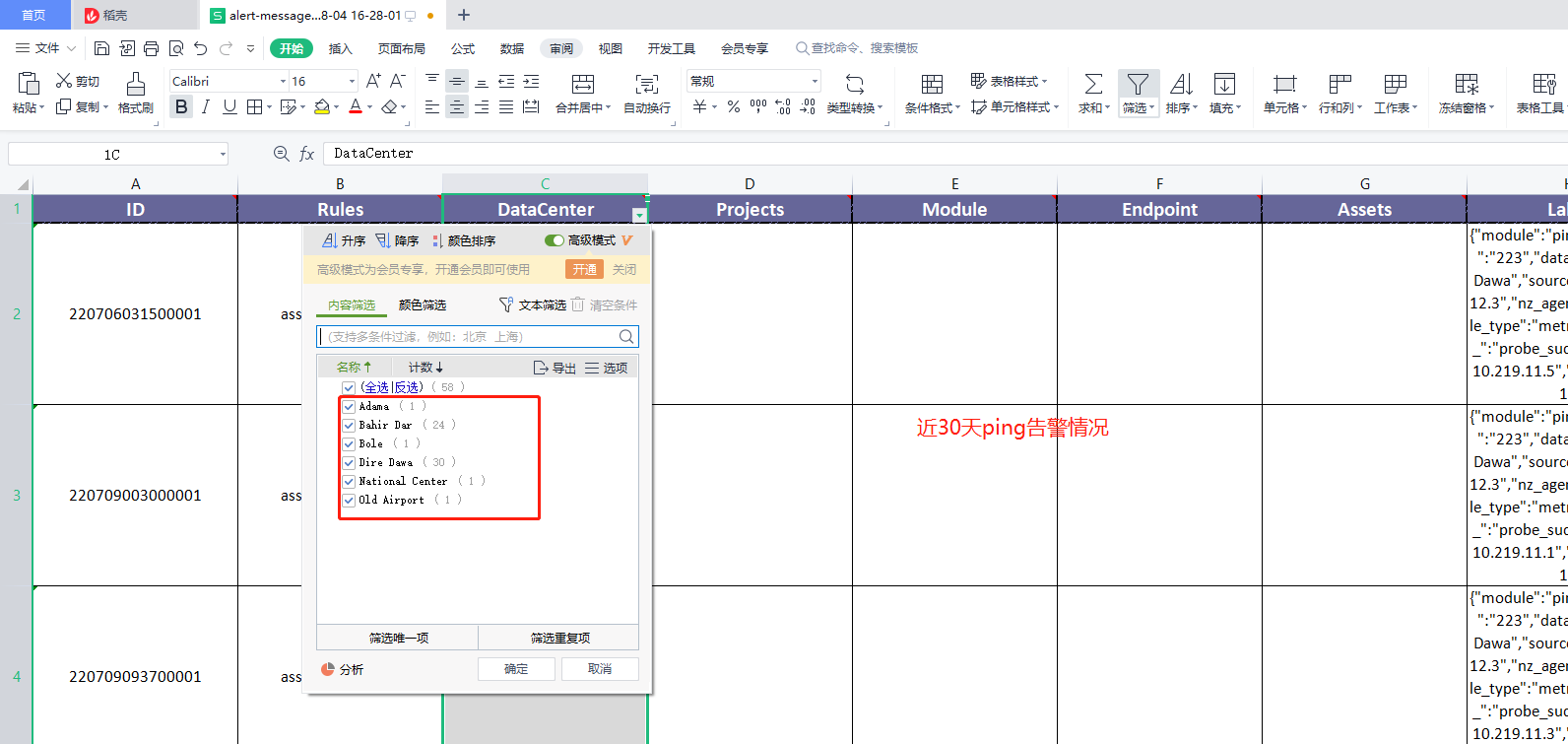This screenshot has width=1568, height=744.
Task: Uncheck the Bahir Dar filter checkbox
Action: pyautogui.click(x=349, y=426)
